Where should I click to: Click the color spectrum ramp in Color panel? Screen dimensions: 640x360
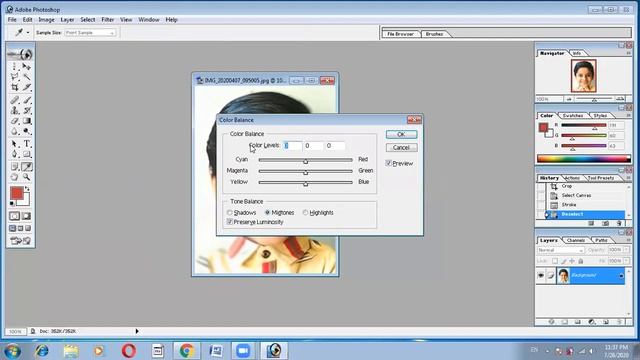pyautogui.click(x=584, y=159)
